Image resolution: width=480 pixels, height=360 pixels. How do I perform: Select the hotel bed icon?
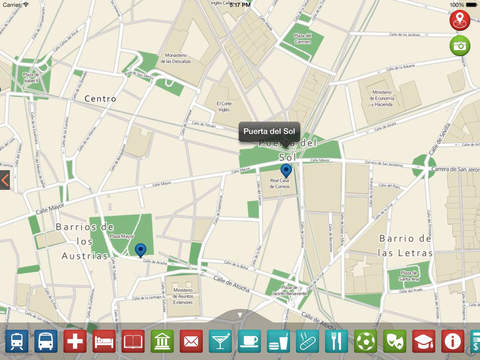104,341
